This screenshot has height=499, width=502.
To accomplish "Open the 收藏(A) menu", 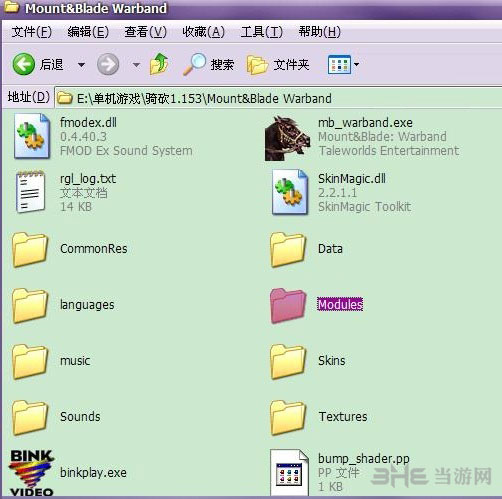I will (203, 32).
